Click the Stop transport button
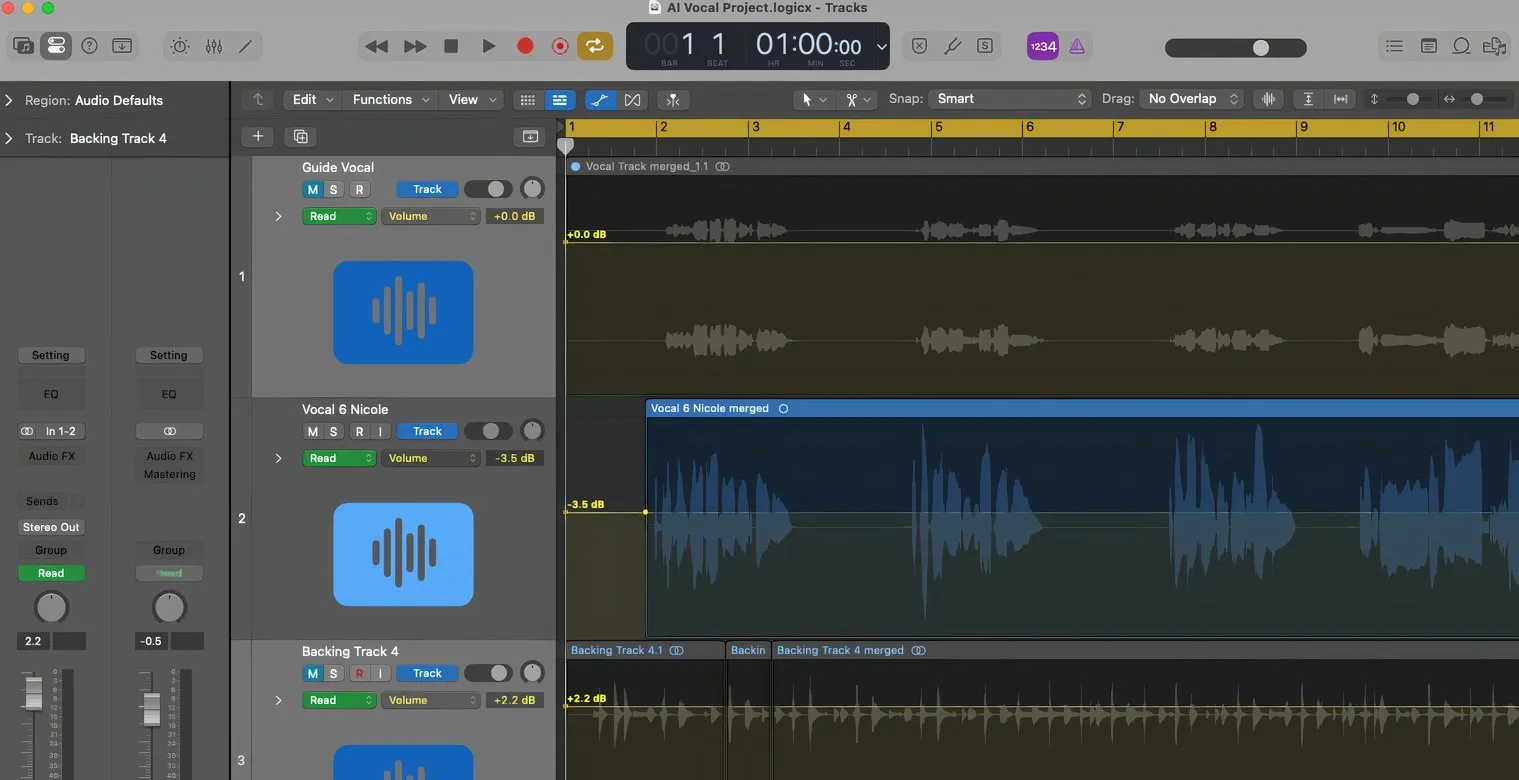 click(x=451, y=46)
